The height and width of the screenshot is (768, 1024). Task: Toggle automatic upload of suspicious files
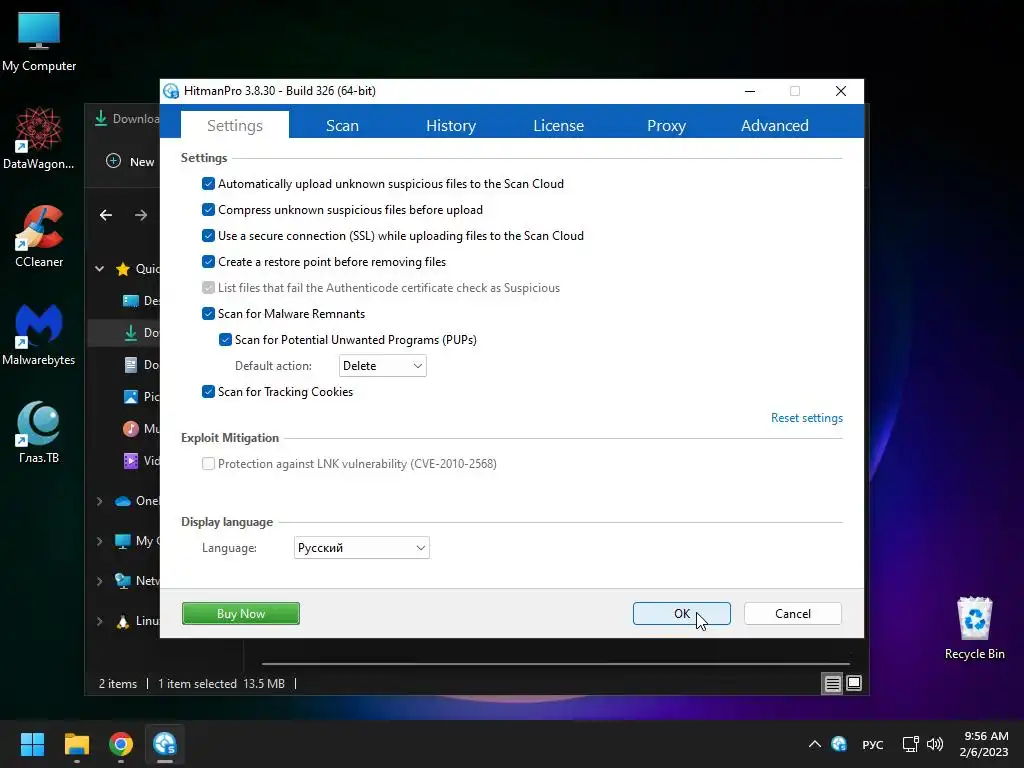click(208, 184)
